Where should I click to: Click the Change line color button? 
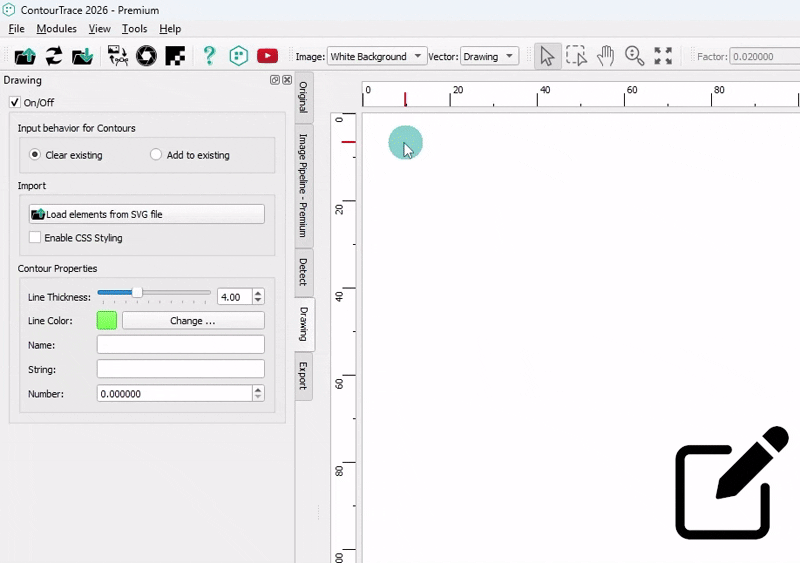point(193,321)
